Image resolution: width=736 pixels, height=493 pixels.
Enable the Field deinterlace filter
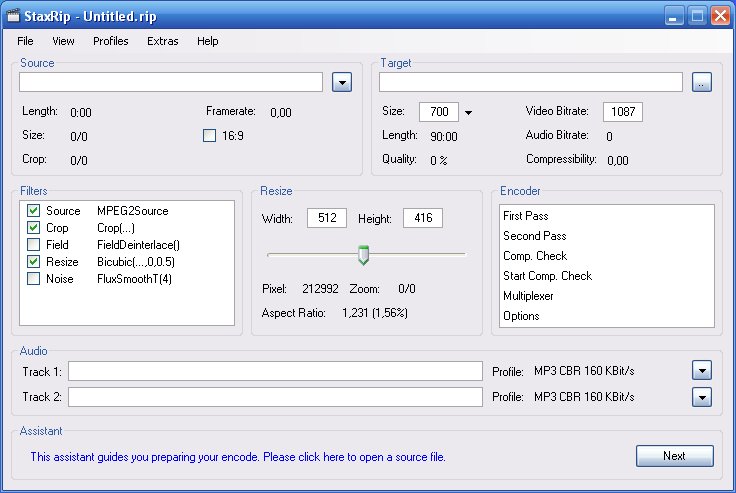coord(34,244)
